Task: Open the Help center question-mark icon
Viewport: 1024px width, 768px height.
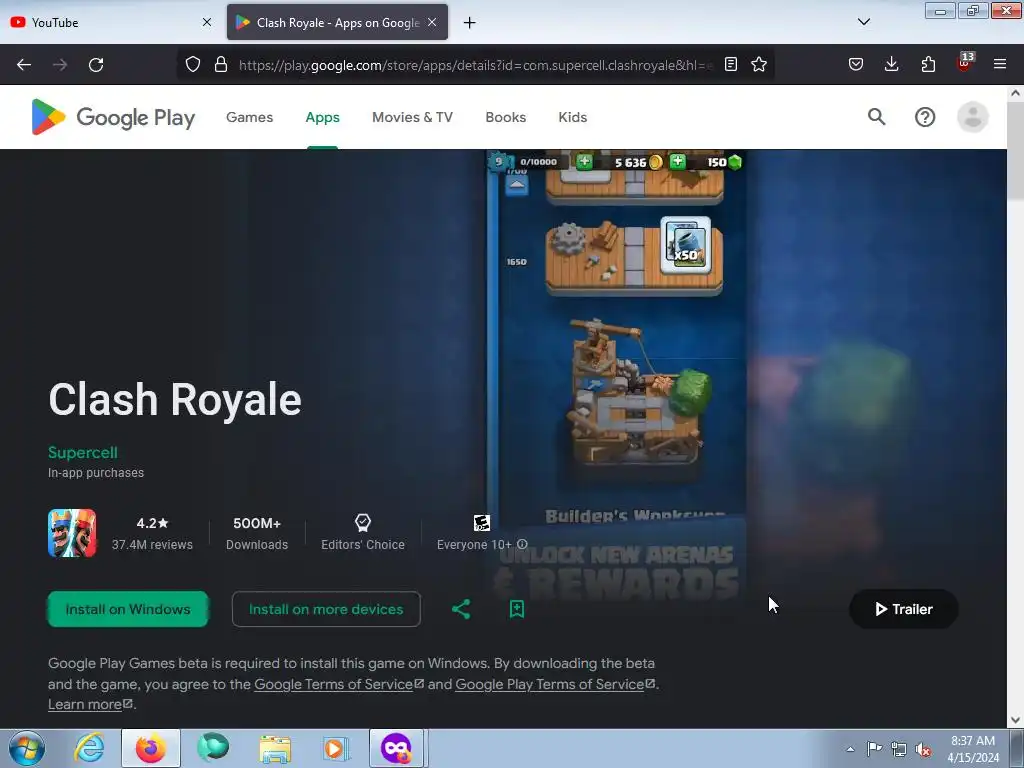Action: tap(925, 118)
